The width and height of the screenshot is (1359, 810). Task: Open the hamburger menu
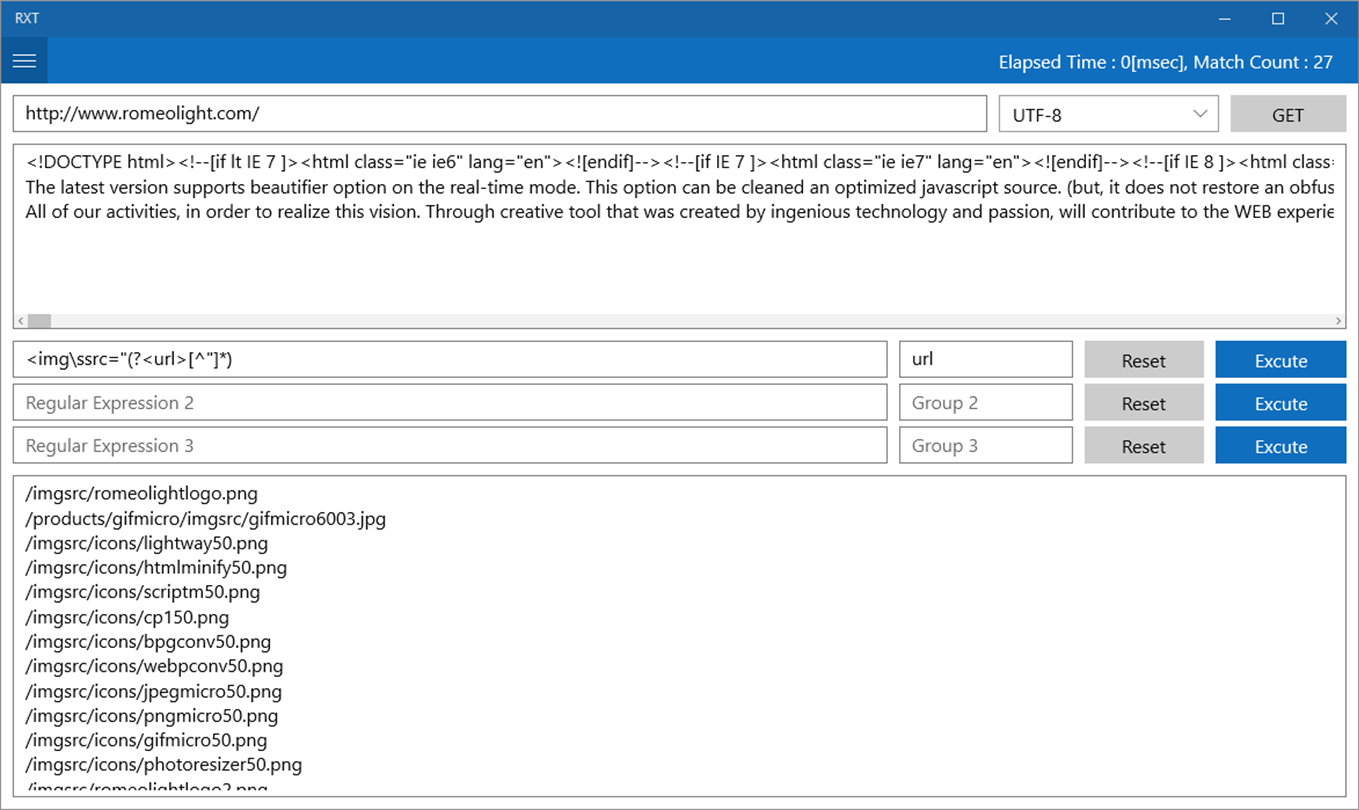point(24,61)
